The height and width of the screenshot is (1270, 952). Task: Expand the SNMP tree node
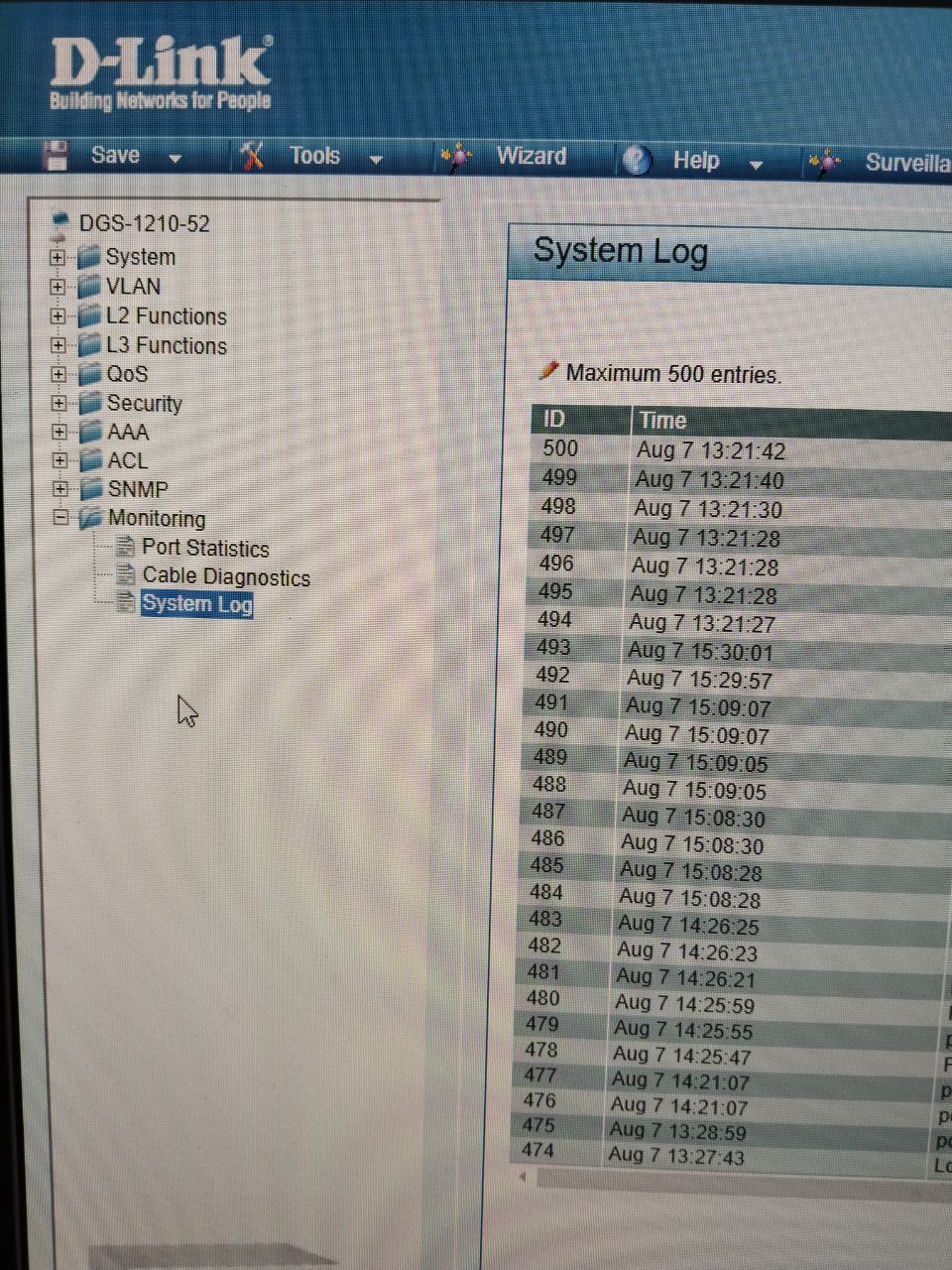click(x=61, y=489)
